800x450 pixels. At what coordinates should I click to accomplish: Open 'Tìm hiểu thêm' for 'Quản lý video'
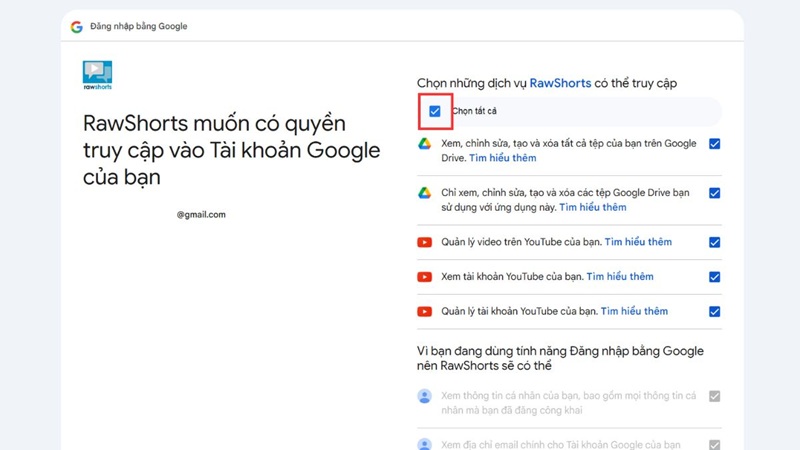[638, 242]
